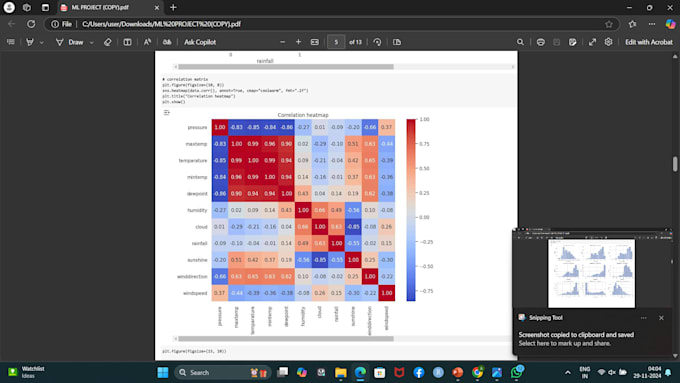Print the PDF document

pyautogui.click(x=540, y=42)
